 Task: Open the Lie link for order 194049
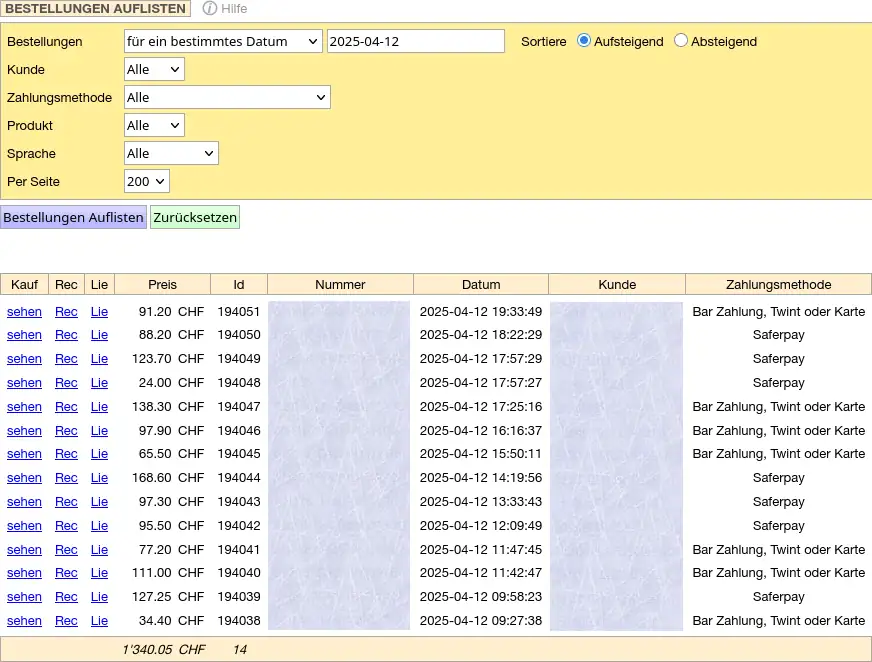pos(99,359)
